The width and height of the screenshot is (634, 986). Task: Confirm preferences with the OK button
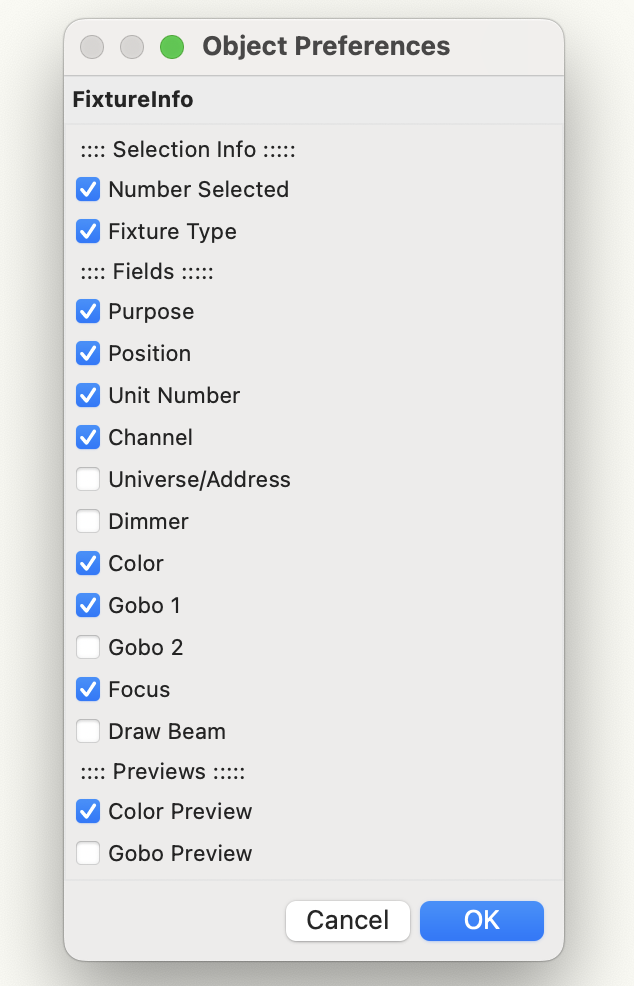481,920
